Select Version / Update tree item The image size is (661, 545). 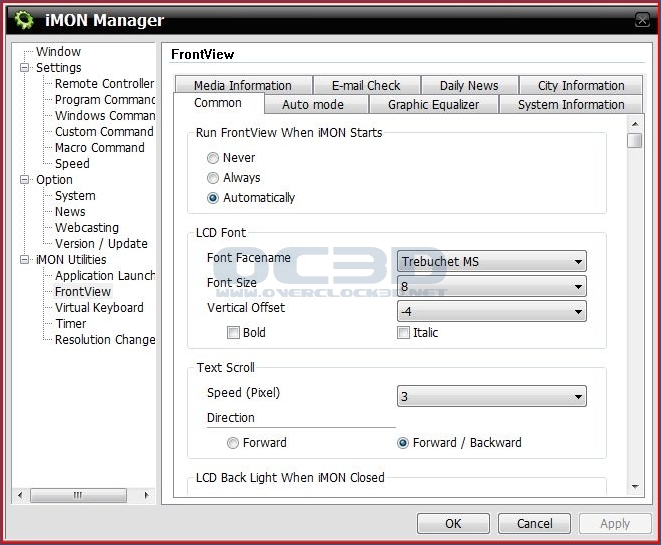click(x=101, y=244)
